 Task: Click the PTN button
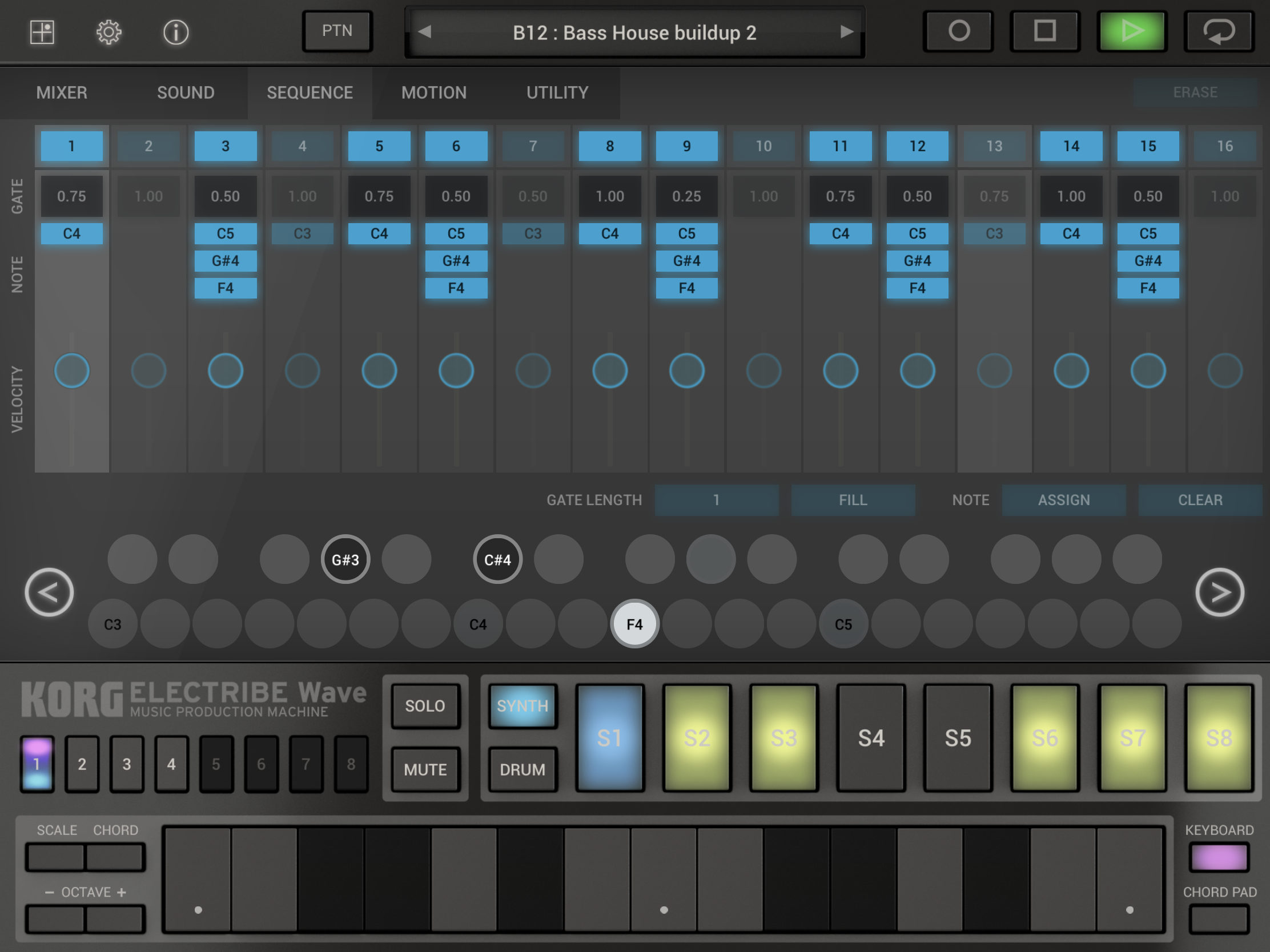(x=337, y=31)
